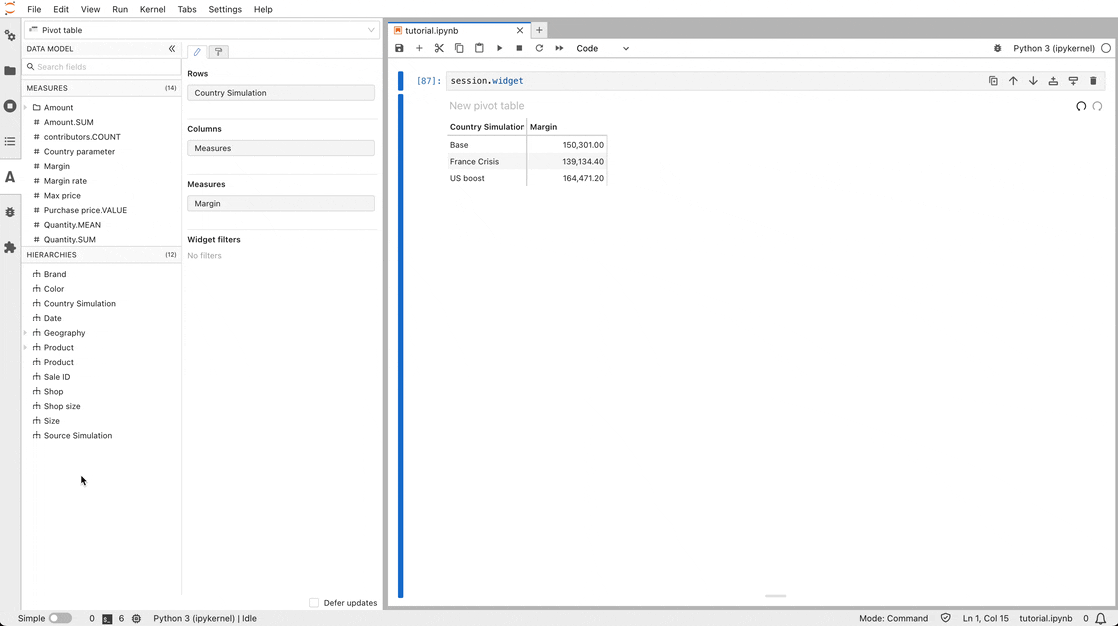The height and width of the screenshot is (626, 1118).
Task: Restart the kernel with the circular arrow icon
Action: tap(539, 48)
